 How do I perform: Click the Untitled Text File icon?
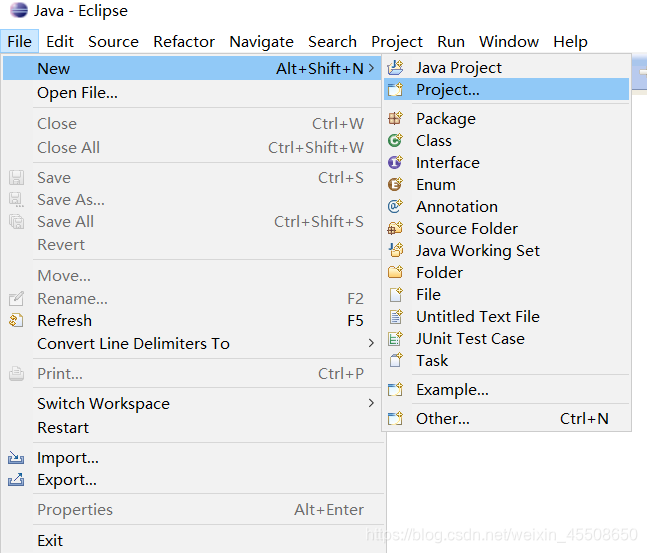point(395,317)
